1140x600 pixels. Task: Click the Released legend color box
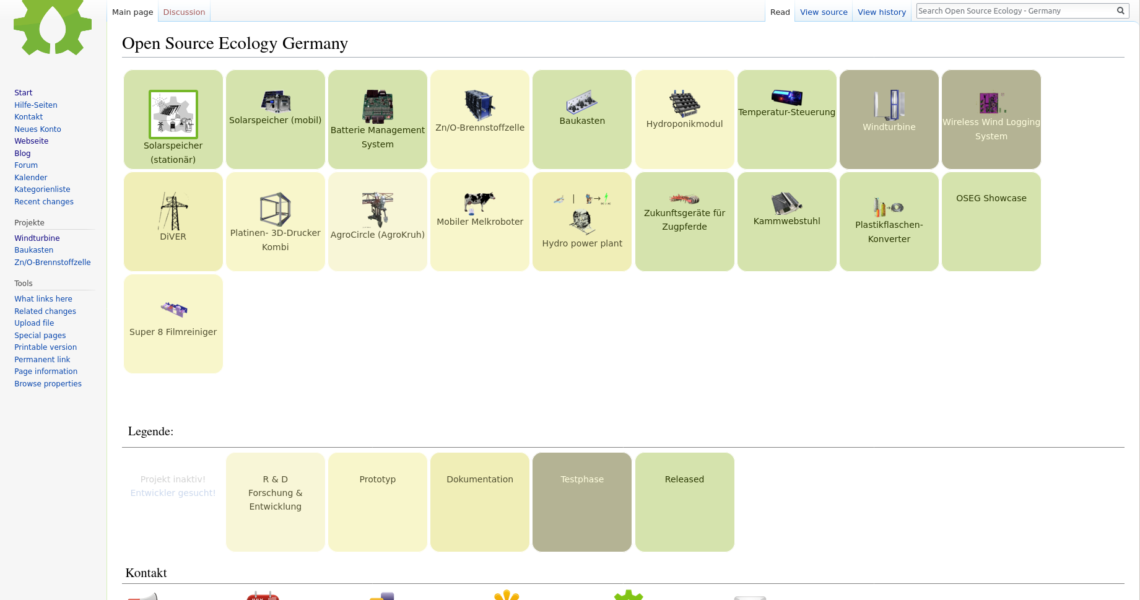(684, 502)
